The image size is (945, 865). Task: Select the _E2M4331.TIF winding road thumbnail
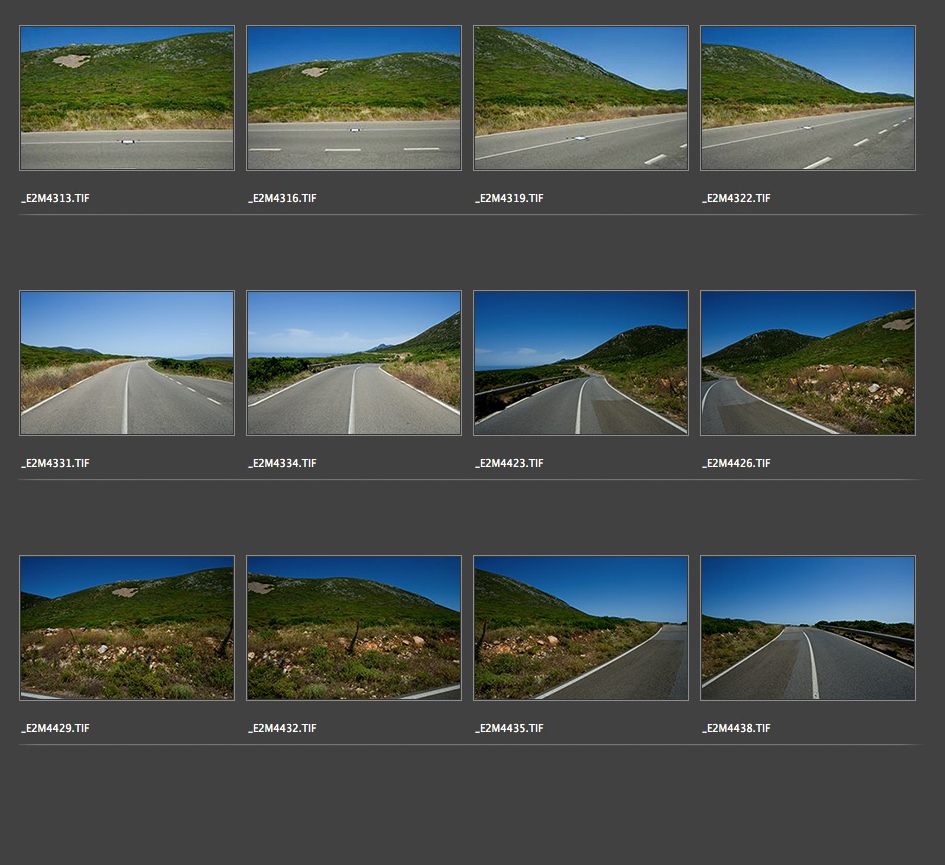pyautogui.click(x=127, y=363)
